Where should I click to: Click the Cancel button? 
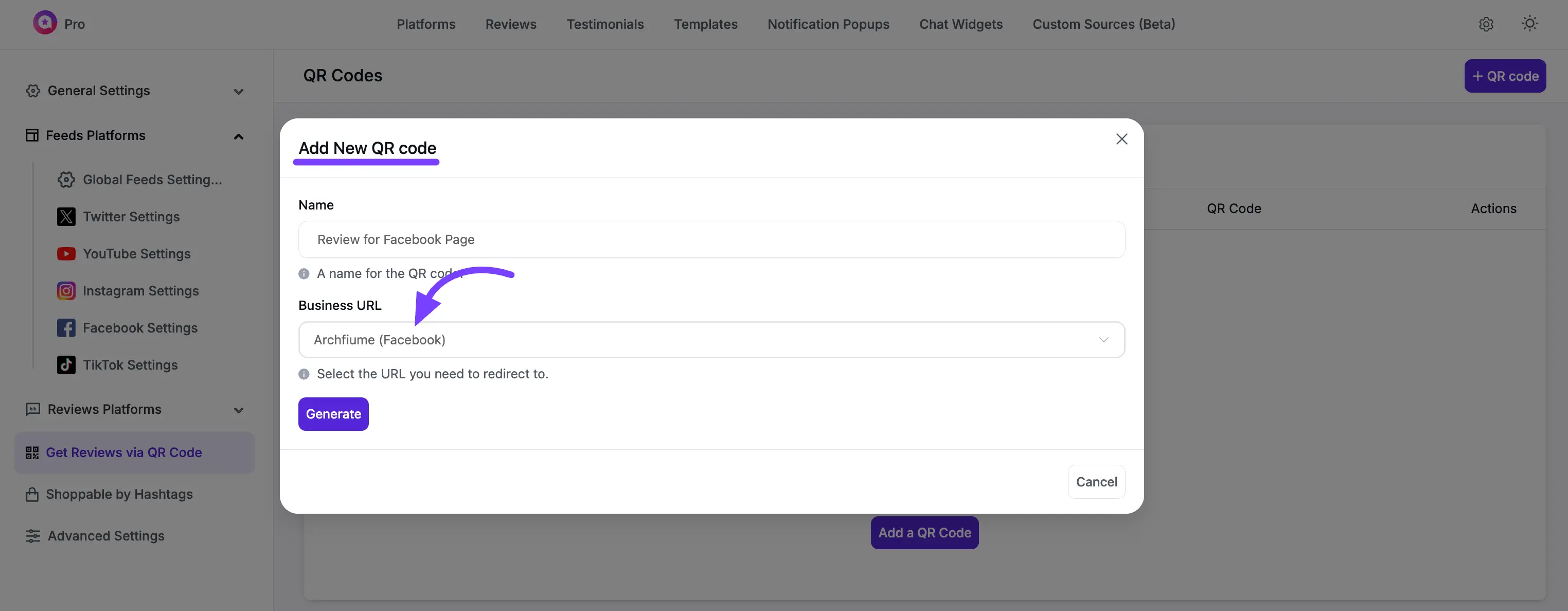(x=1096, y=482)
